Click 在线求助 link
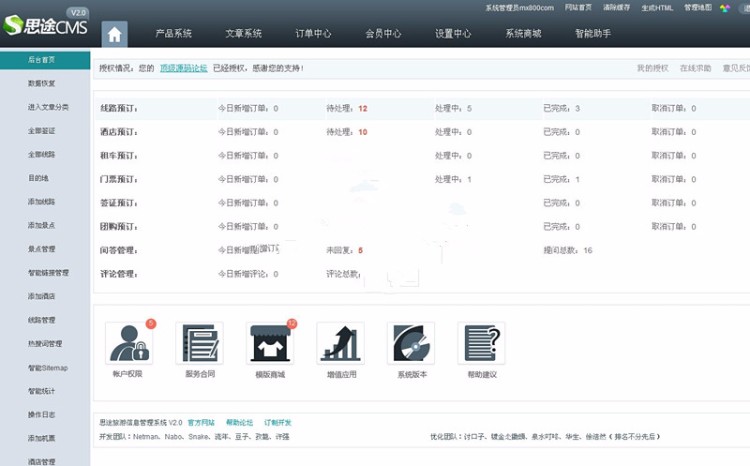The height and width of the screenshot is (466, 750). click(695, 68)
